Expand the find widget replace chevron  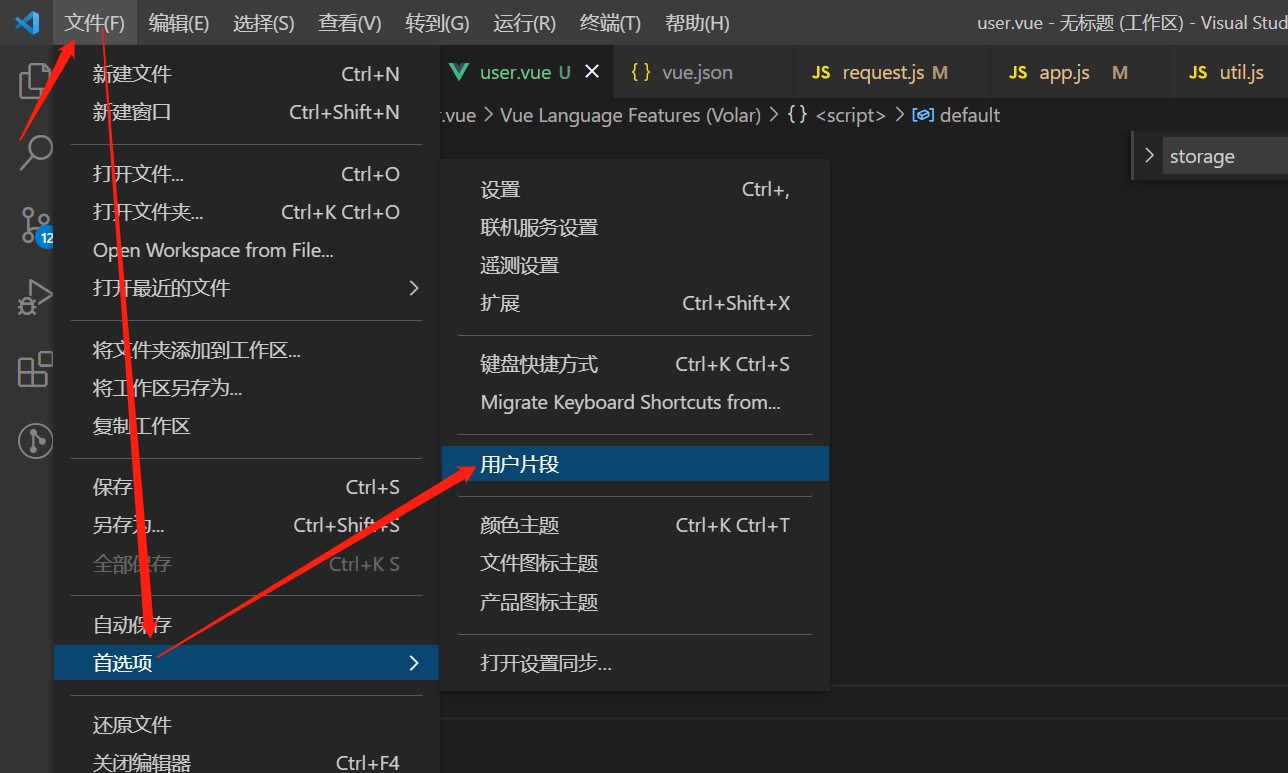(1149, 156)
